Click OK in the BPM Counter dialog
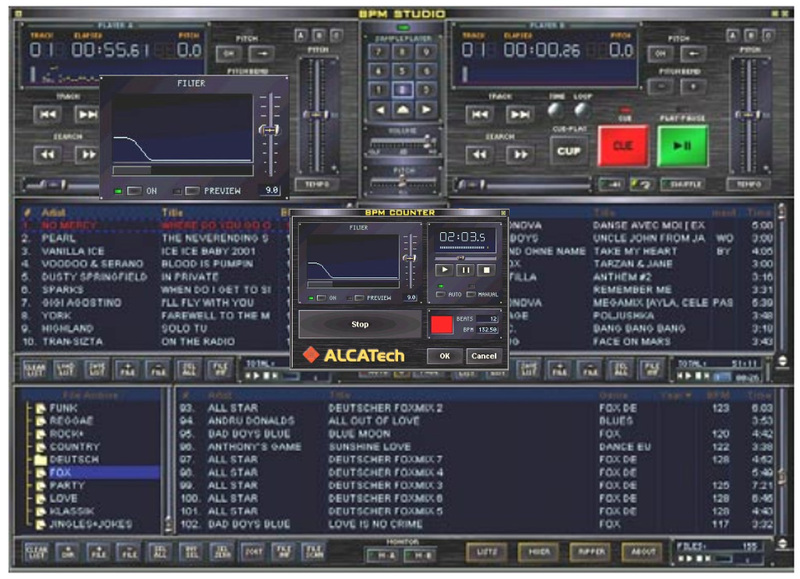The width and height of the screenshot is (800, 579). tap(445, 356)
